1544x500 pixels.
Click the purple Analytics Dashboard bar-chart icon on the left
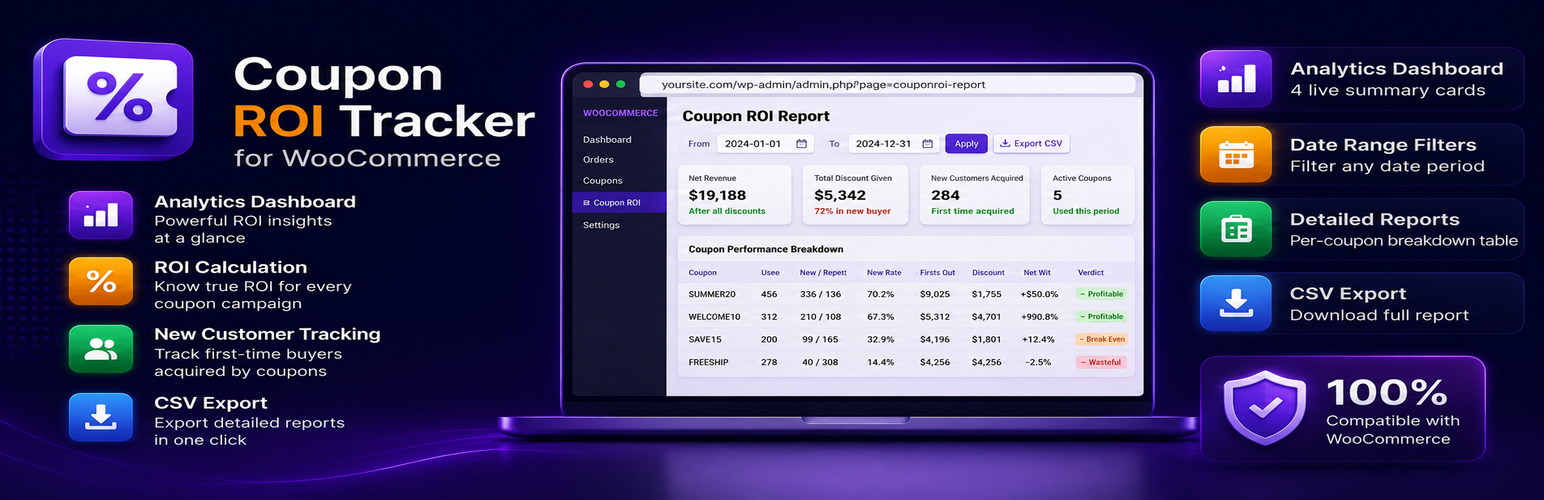coord(100,216)
